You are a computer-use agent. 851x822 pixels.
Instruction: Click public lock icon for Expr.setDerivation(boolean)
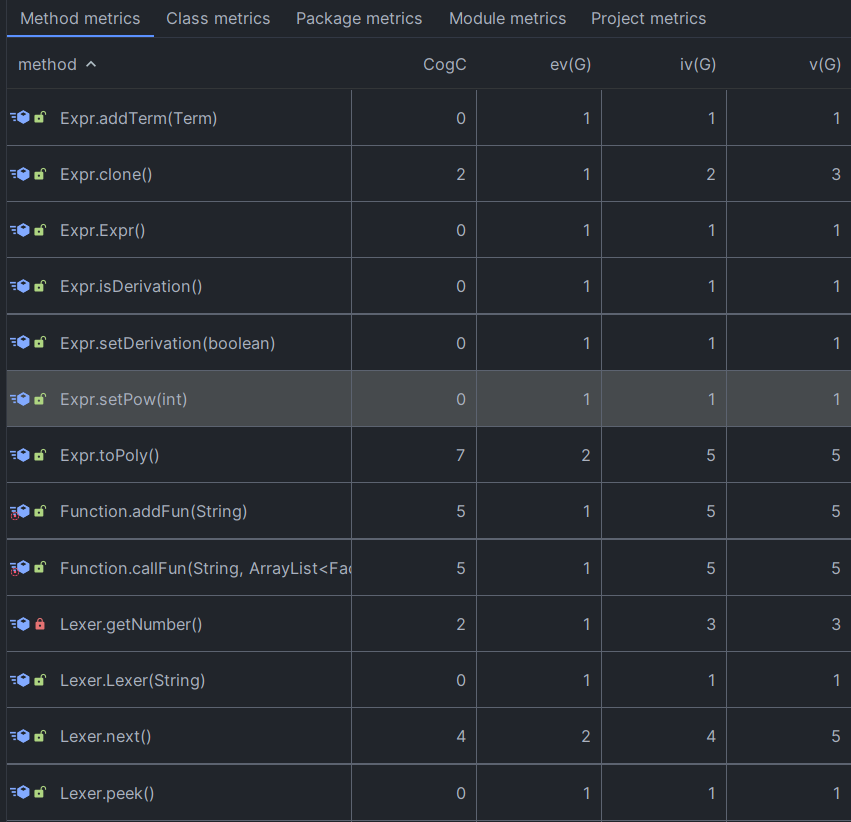[40, 342]
